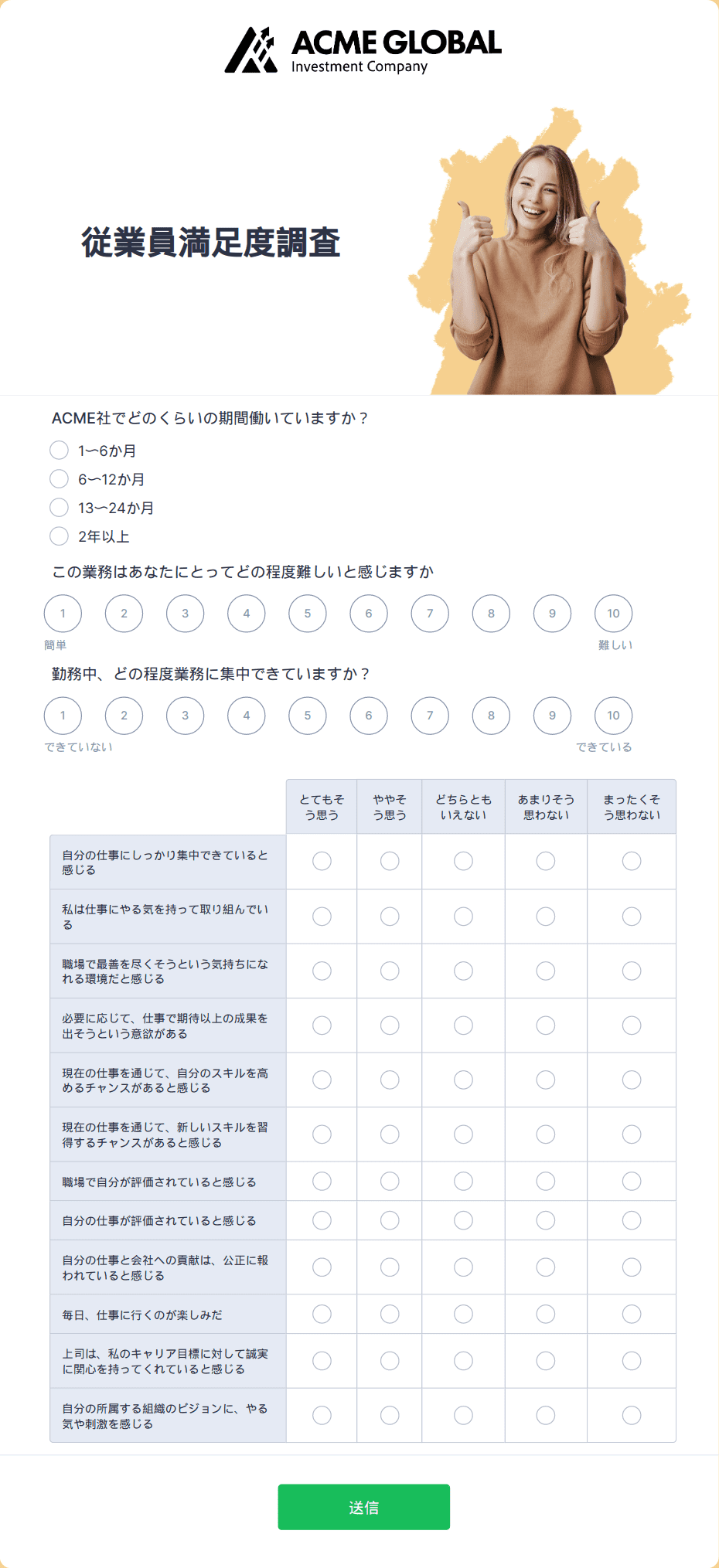719x1568 pixels.
Task: Click the green 送信 submit button
Action: pyautogui.click(x=364, y=1507)
